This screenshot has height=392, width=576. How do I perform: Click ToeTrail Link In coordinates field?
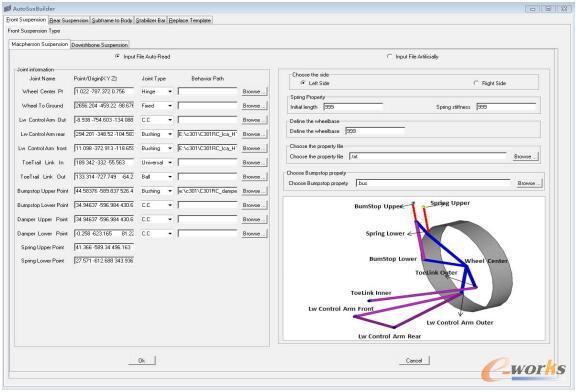(104, 162)
